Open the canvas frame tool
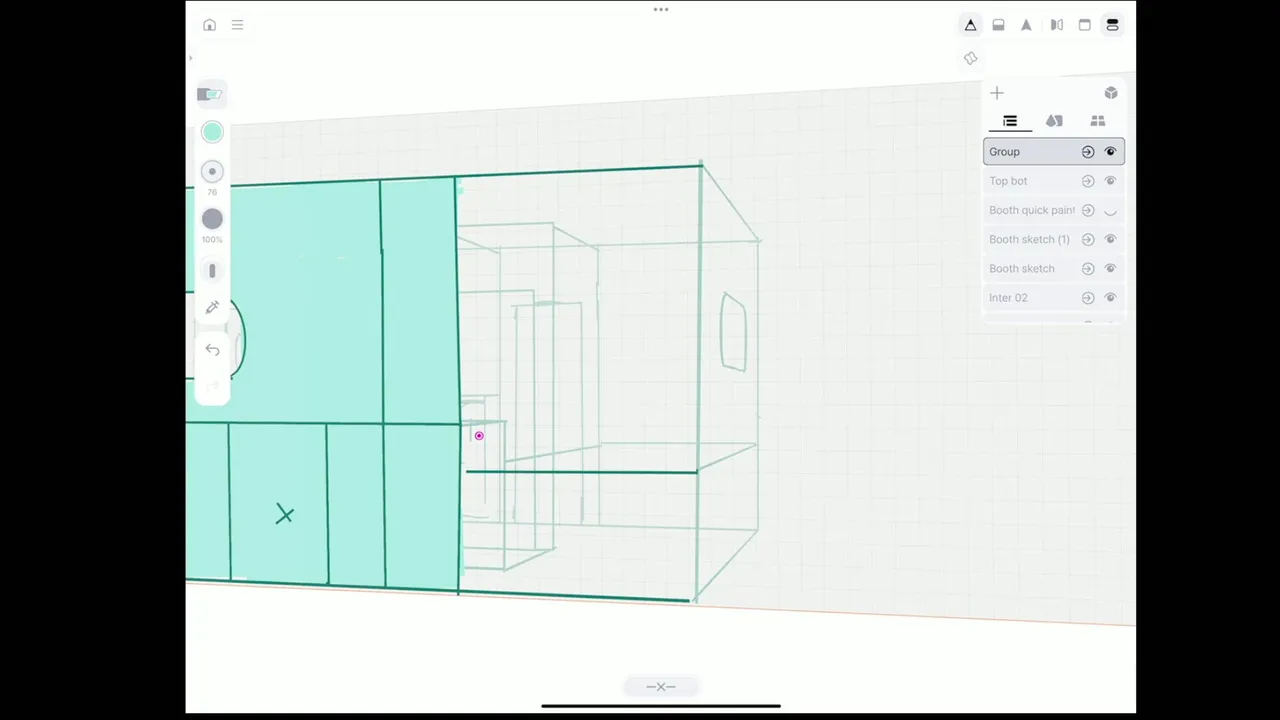The width and height of the screenshot is (1280, 720). click(x=1084, y=25)
